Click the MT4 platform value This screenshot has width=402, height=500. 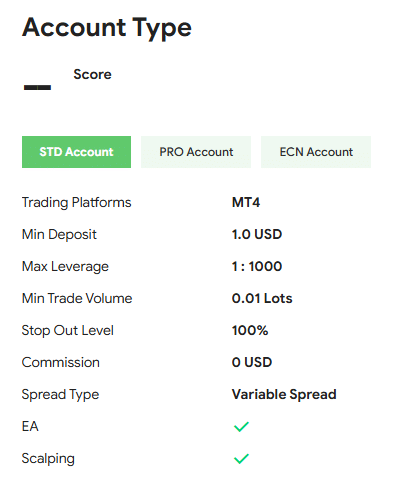coord(246,202)
